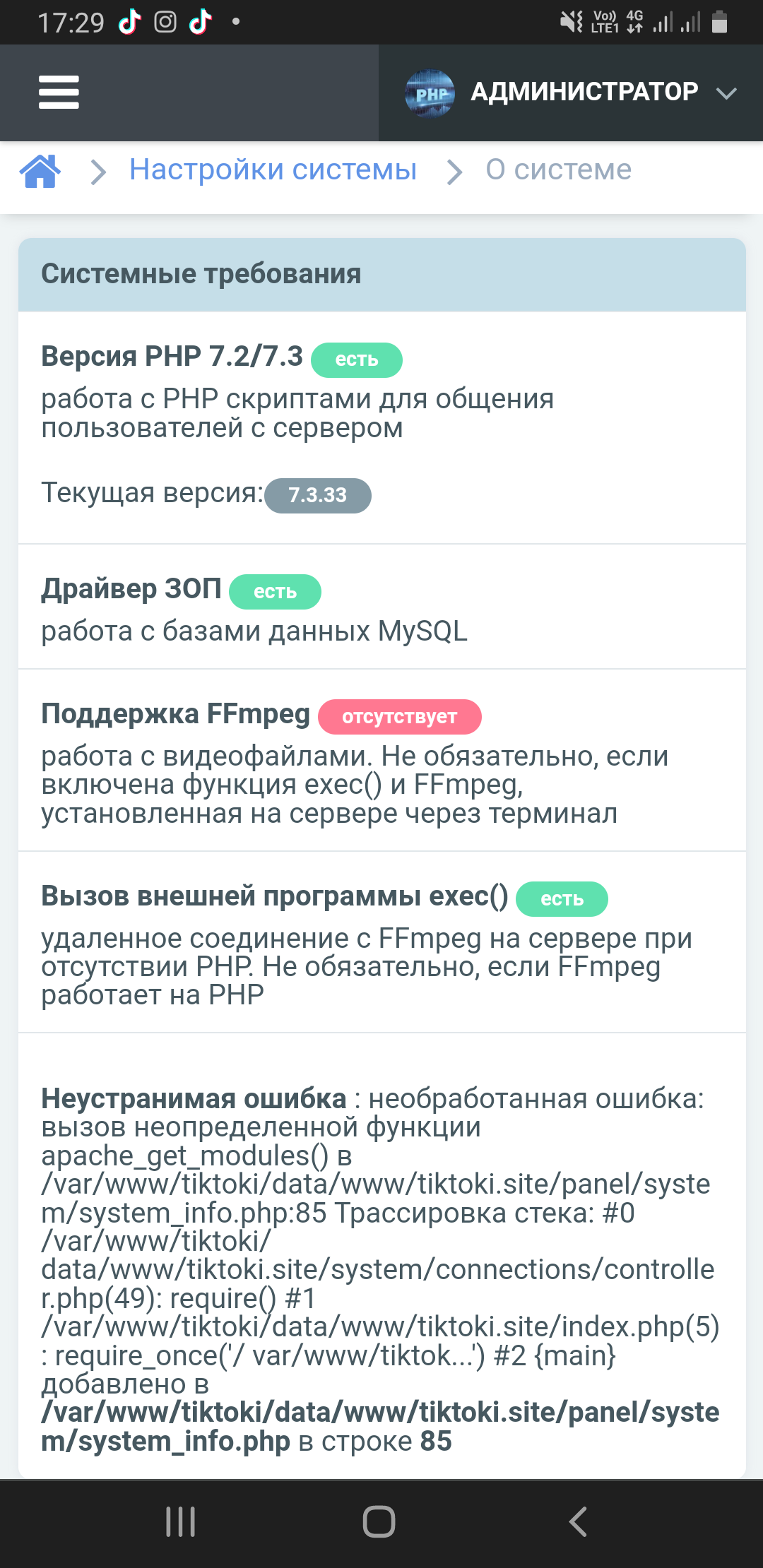Expand the Администратор dropdown chevron
Screen dimensions: 763x1568
tap(726, 93)
